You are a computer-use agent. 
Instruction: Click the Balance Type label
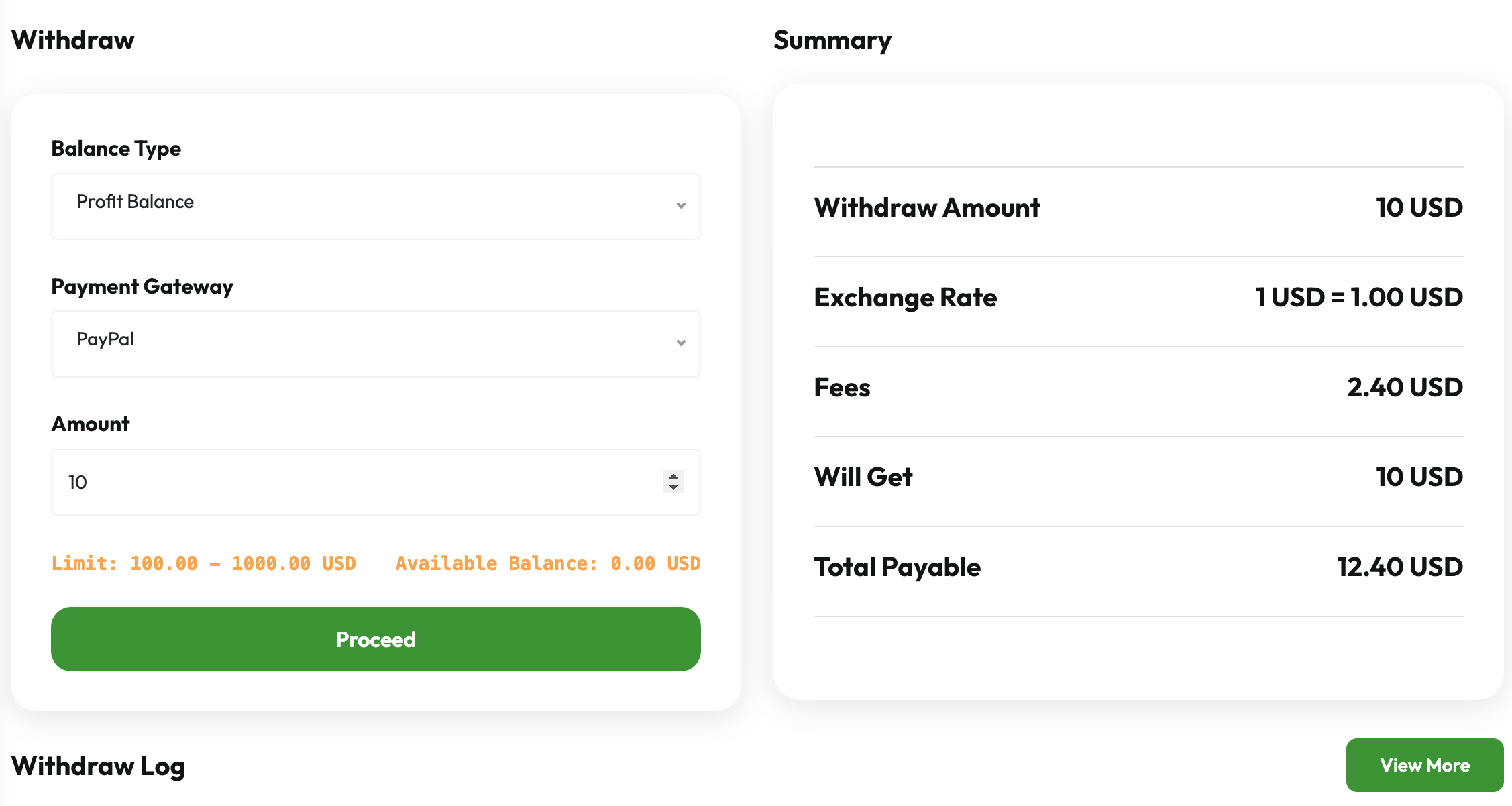coord(116,148)
